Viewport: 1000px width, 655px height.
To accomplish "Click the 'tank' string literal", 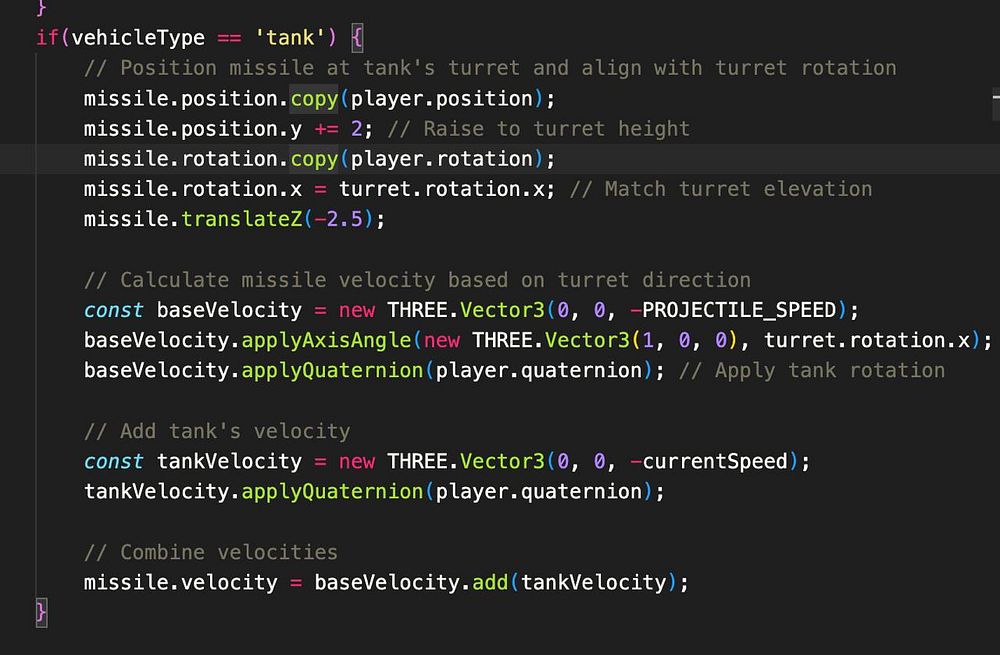I will 290,38.
